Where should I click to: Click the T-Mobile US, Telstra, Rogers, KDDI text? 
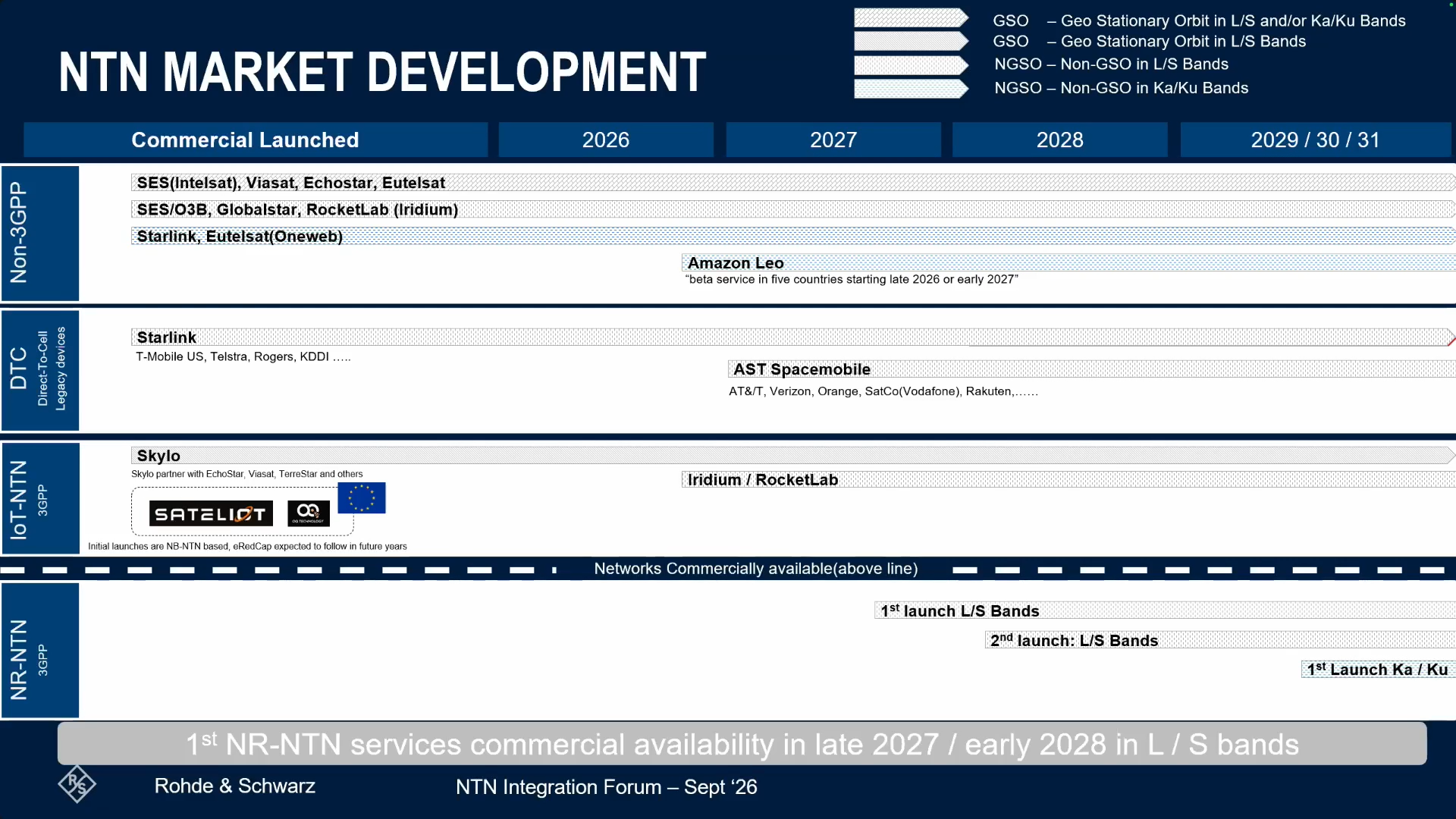coord(243,356)
